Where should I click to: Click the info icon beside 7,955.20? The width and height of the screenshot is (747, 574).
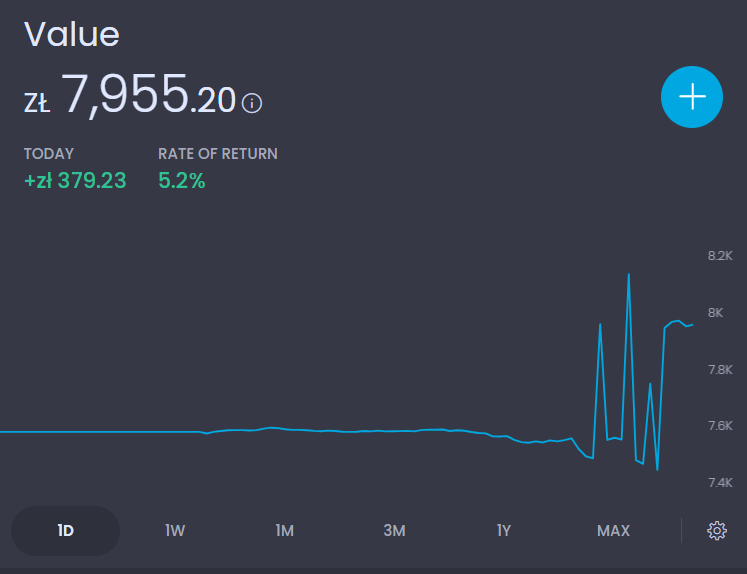(x=252, y=103)
